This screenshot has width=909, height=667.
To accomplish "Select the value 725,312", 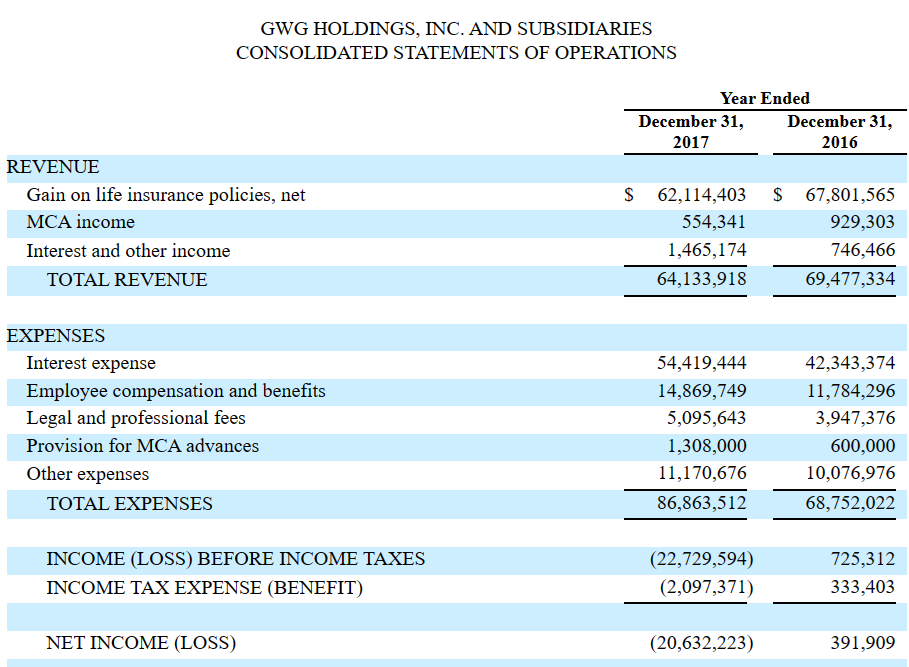I will coord(863,559).
